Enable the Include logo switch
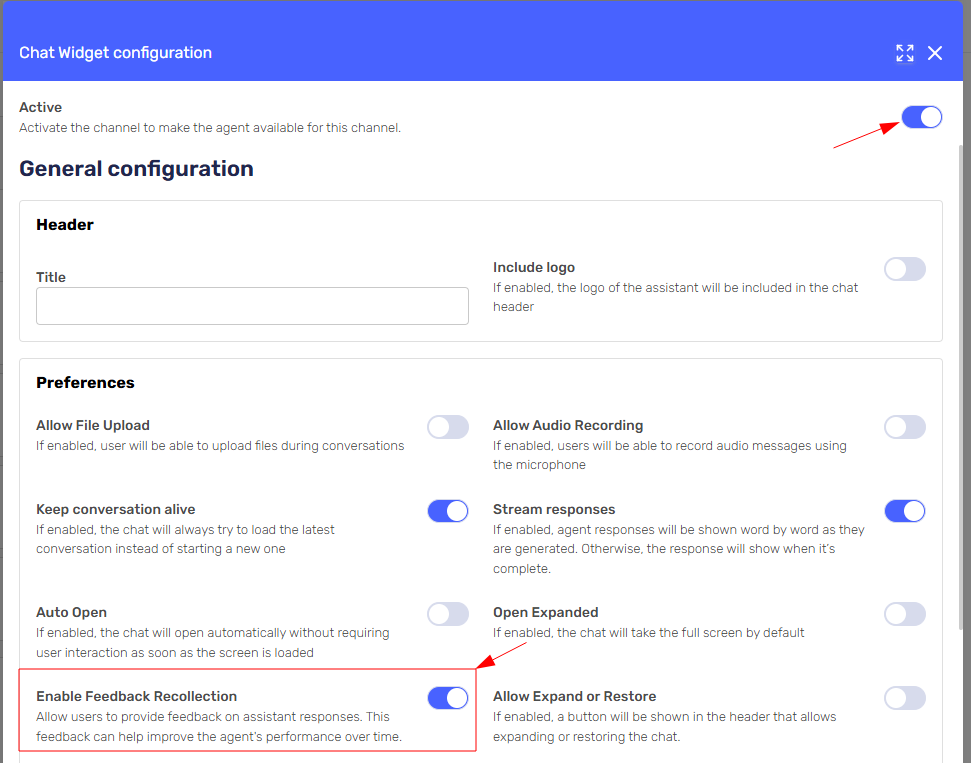The width and height of the screenshot is (971, 763). coord(905,269)
